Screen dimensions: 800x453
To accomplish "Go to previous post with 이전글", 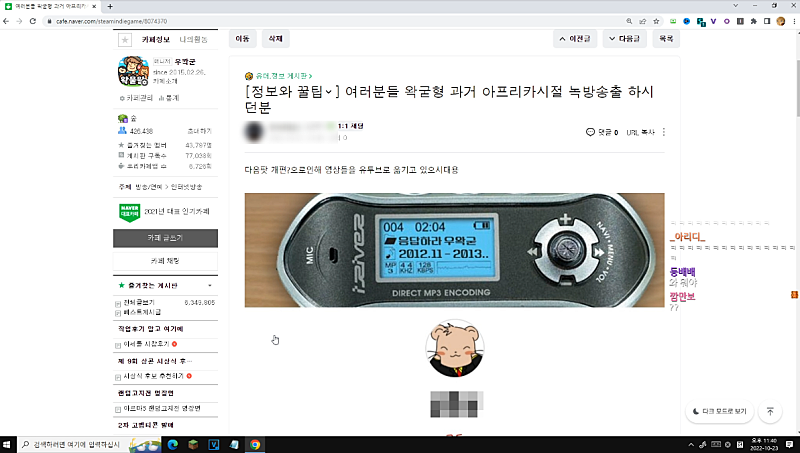I will [575, 39].
